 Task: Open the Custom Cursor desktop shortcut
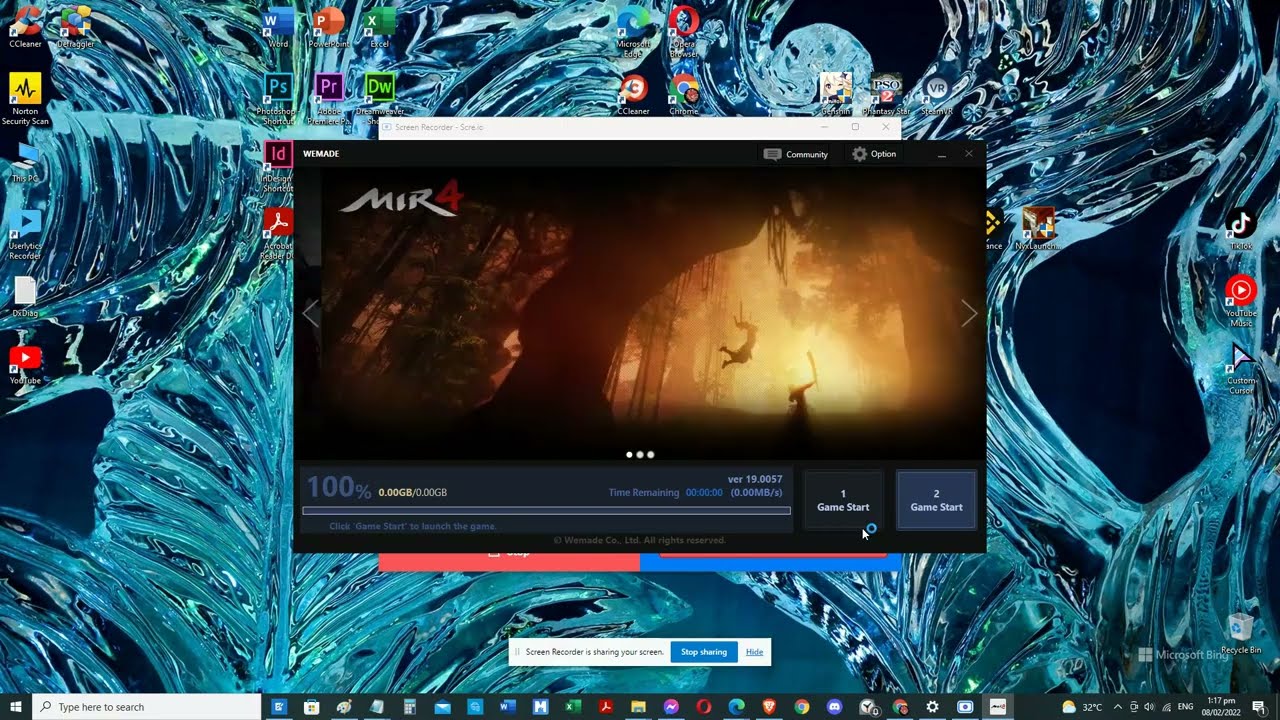pos(1240,368)
